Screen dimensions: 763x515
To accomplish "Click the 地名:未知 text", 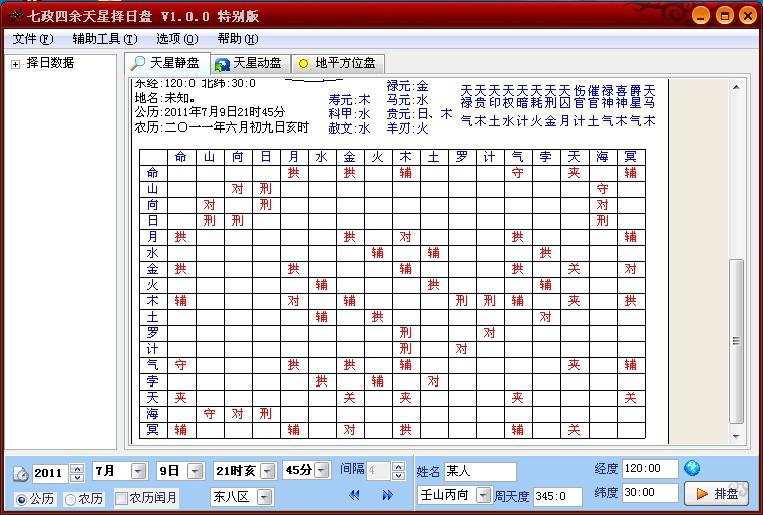I will click(x=165, y=98).
